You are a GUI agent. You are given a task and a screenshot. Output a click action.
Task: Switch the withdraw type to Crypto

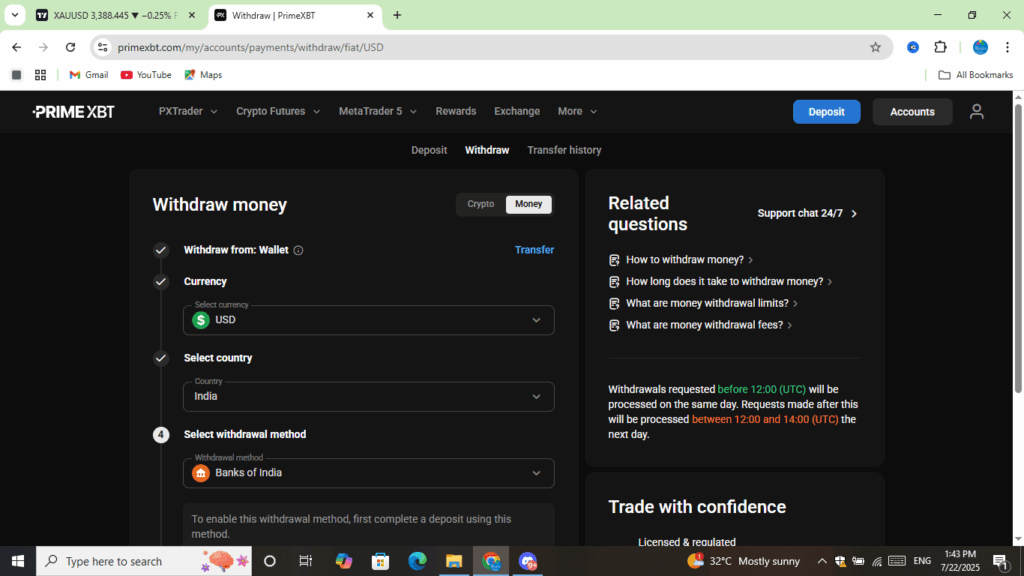pos(480,204)
